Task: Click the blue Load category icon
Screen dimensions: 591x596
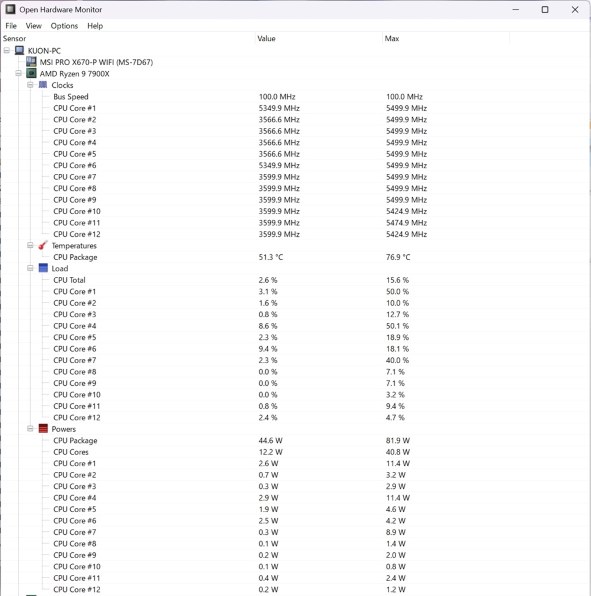Action: (43, 268)
